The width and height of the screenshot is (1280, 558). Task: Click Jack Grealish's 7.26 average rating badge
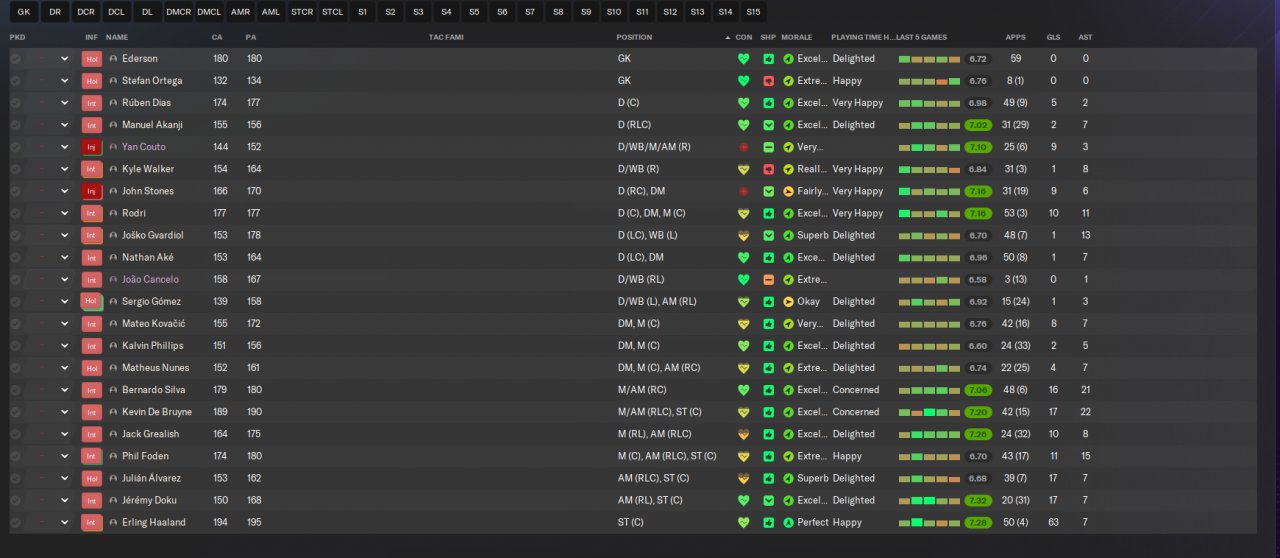tap(978, 434)
